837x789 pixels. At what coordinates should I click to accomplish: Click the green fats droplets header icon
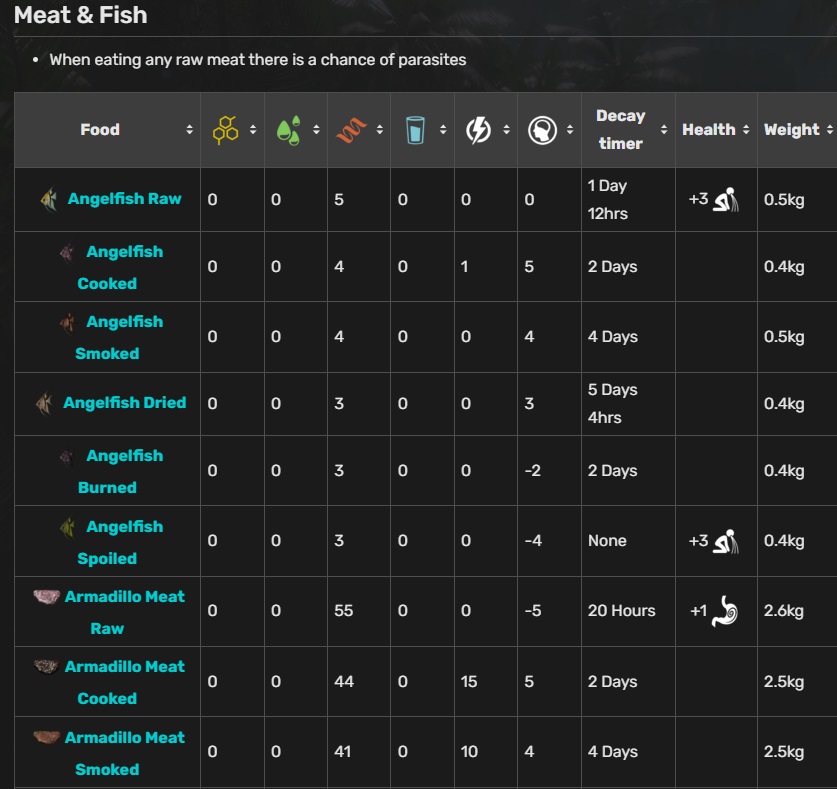289,129
